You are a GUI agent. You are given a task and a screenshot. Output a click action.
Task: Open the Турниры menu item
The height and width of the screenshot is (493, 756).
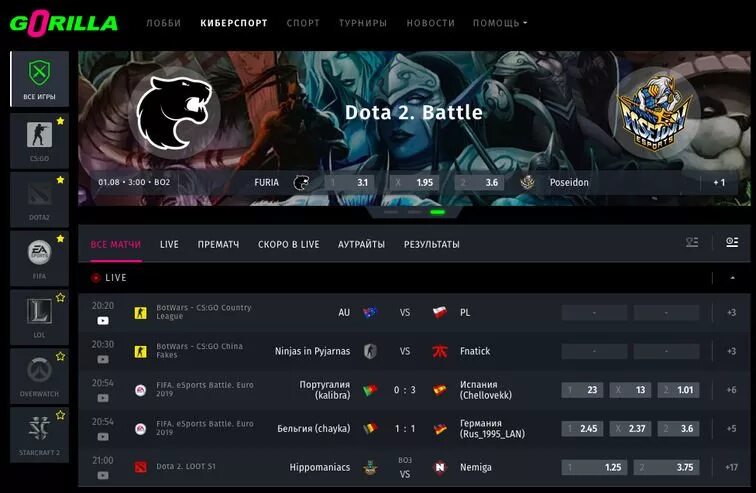pos(363,23)
